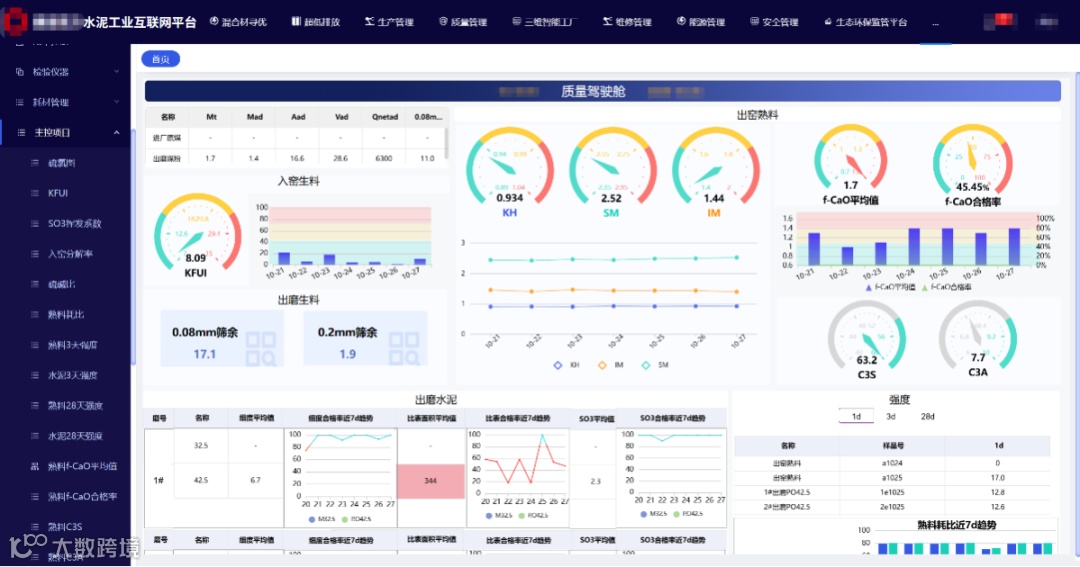Screen dimensions: 1080x567
Task: Open 生态环保监管平台 in the top navigation
Action: click(x=866, y=22)
